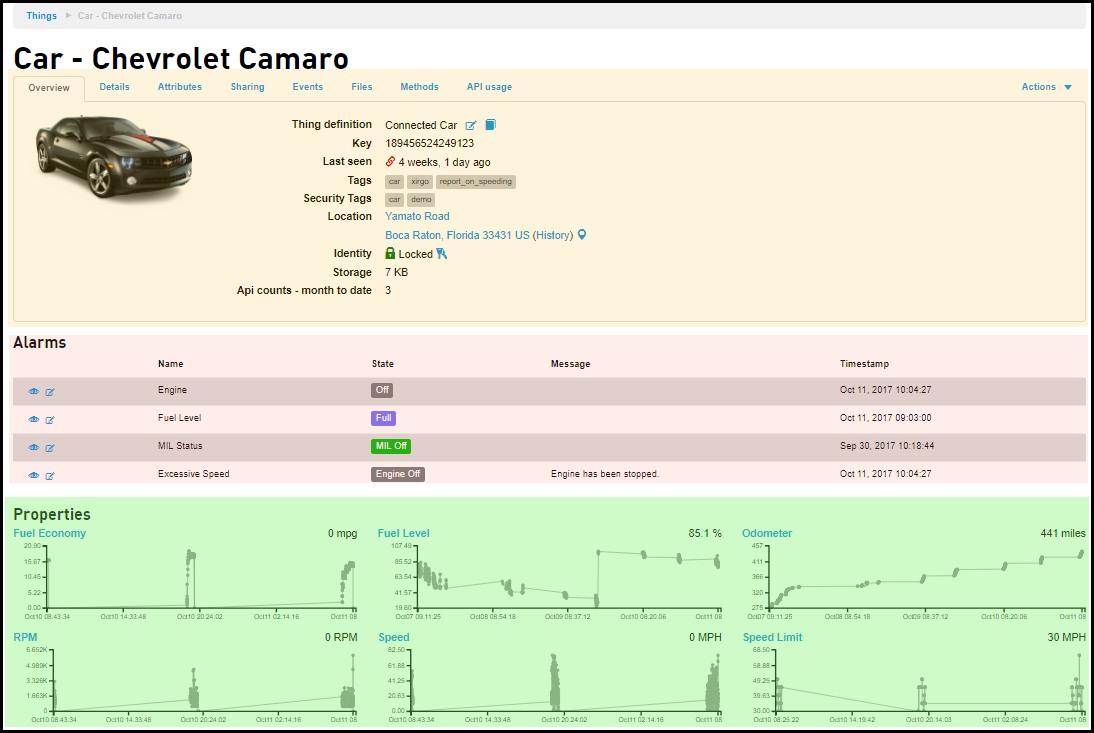
Task: Click the '85.1 %' fuel level value
Action: (x=705, y=533)
